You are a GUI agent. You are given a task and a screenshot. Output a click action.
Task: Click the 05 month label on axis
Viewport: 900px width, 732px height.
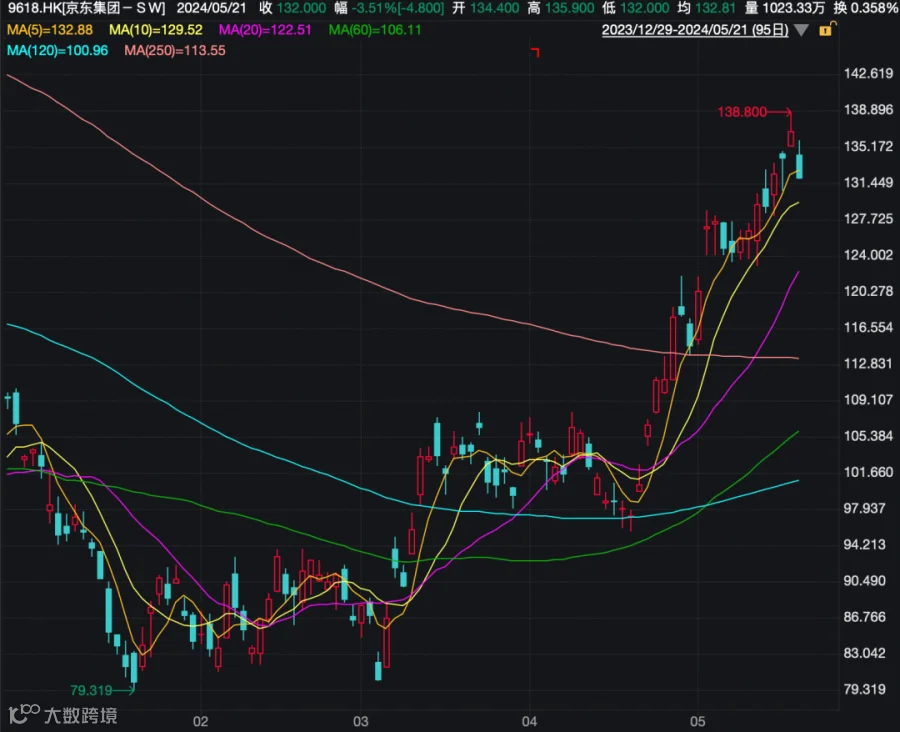(x=697, y=722)
